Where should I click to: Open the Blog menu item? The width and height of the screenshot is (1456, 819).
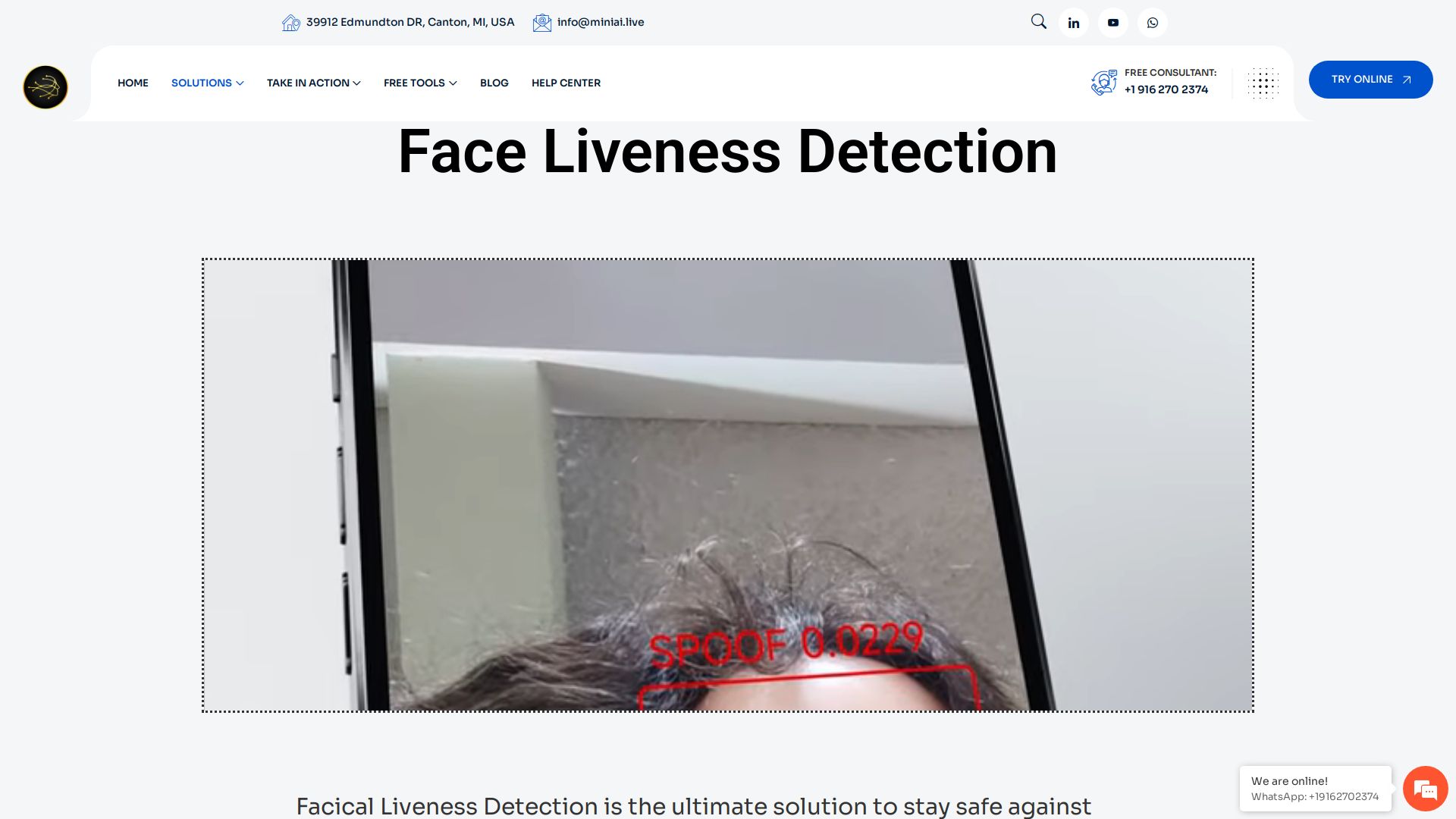click(x=494, y=83)
